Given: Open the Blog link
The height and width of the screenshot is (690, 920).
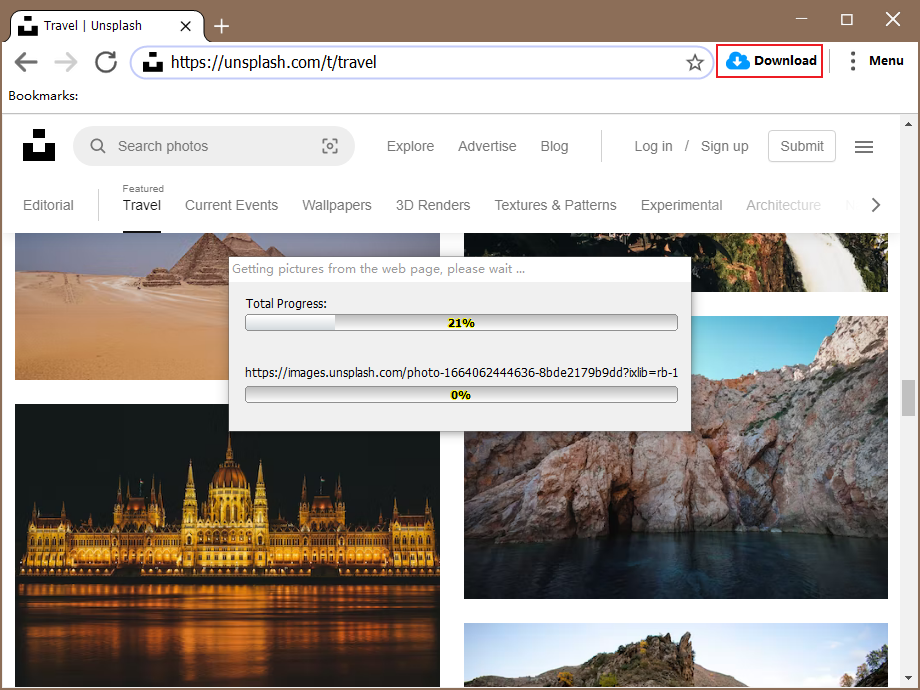Looking at the screenshot, I should 554,146.
